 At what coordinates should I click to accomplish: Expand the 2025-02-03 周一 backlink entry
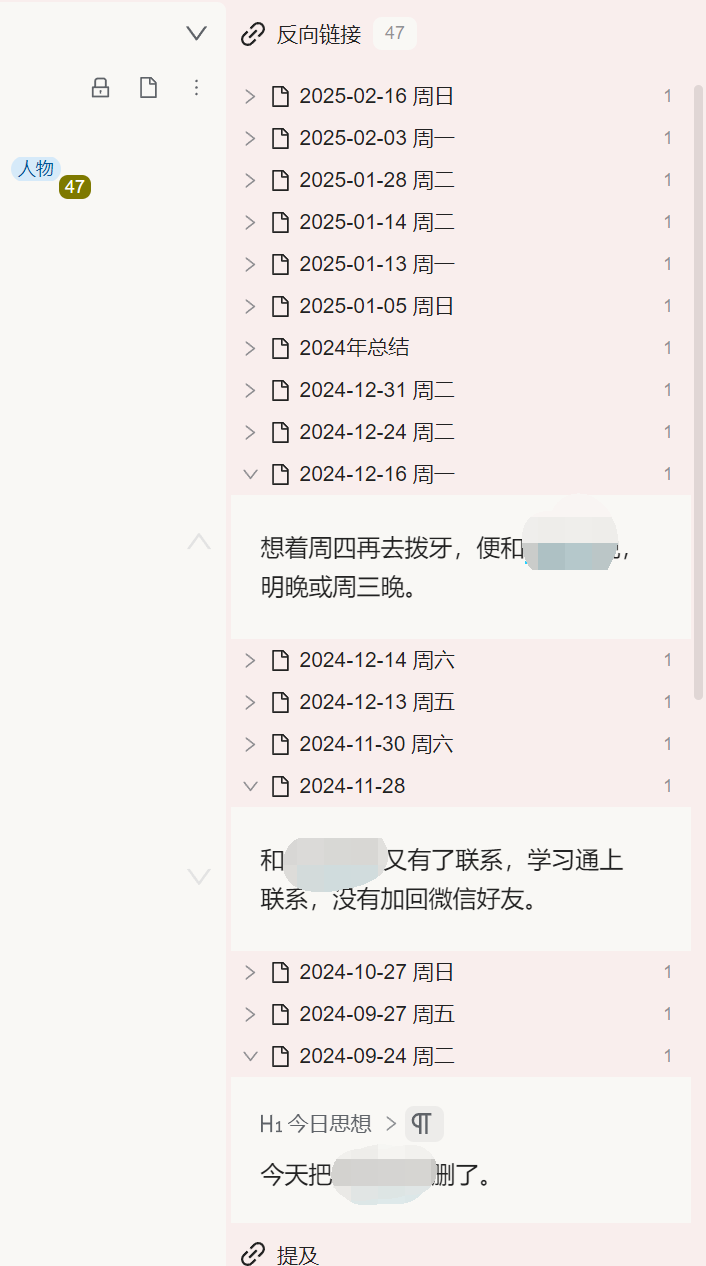coord(250,139)
